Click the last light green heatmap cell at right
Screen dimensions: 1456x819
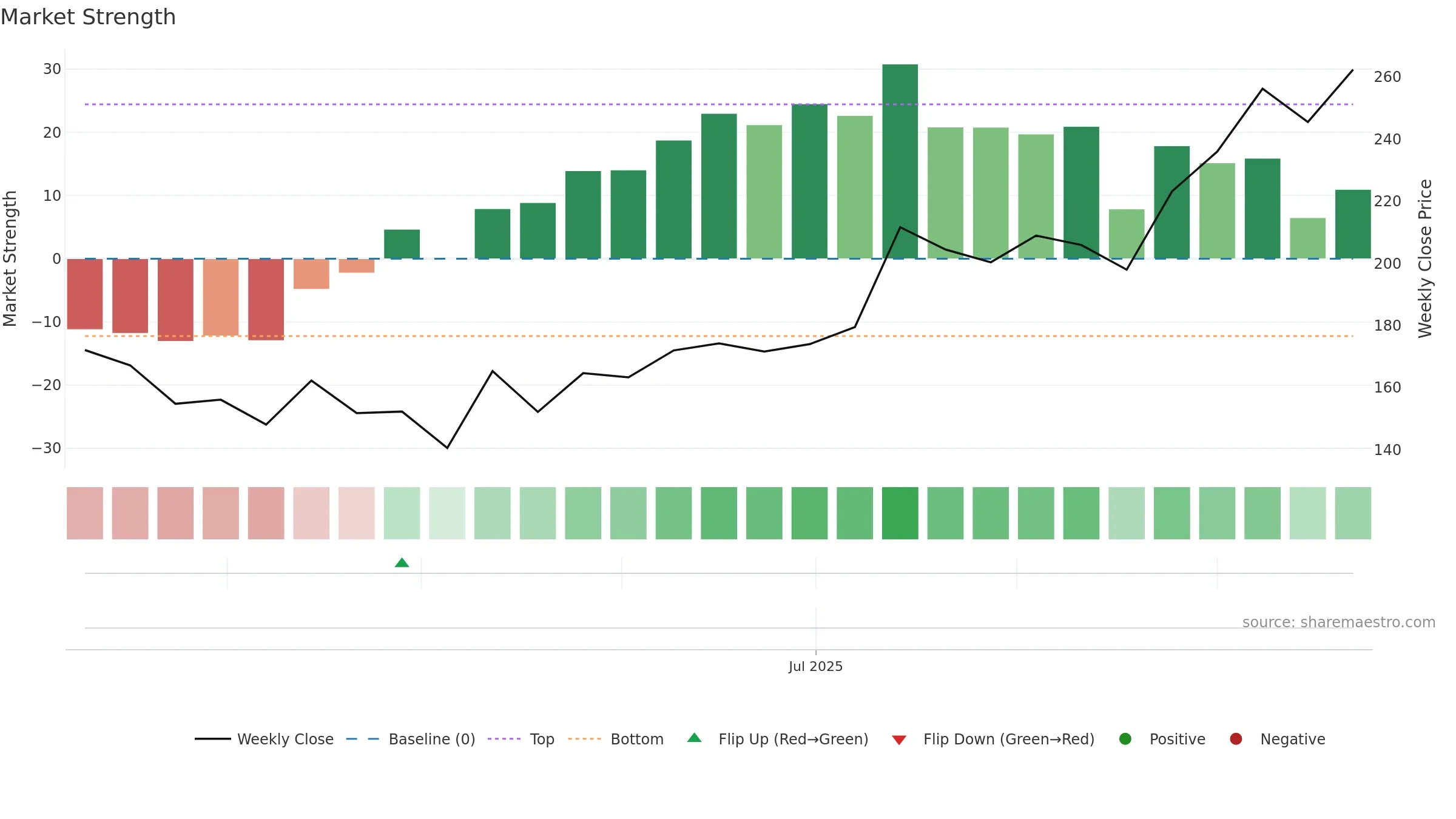(1353, 513)
